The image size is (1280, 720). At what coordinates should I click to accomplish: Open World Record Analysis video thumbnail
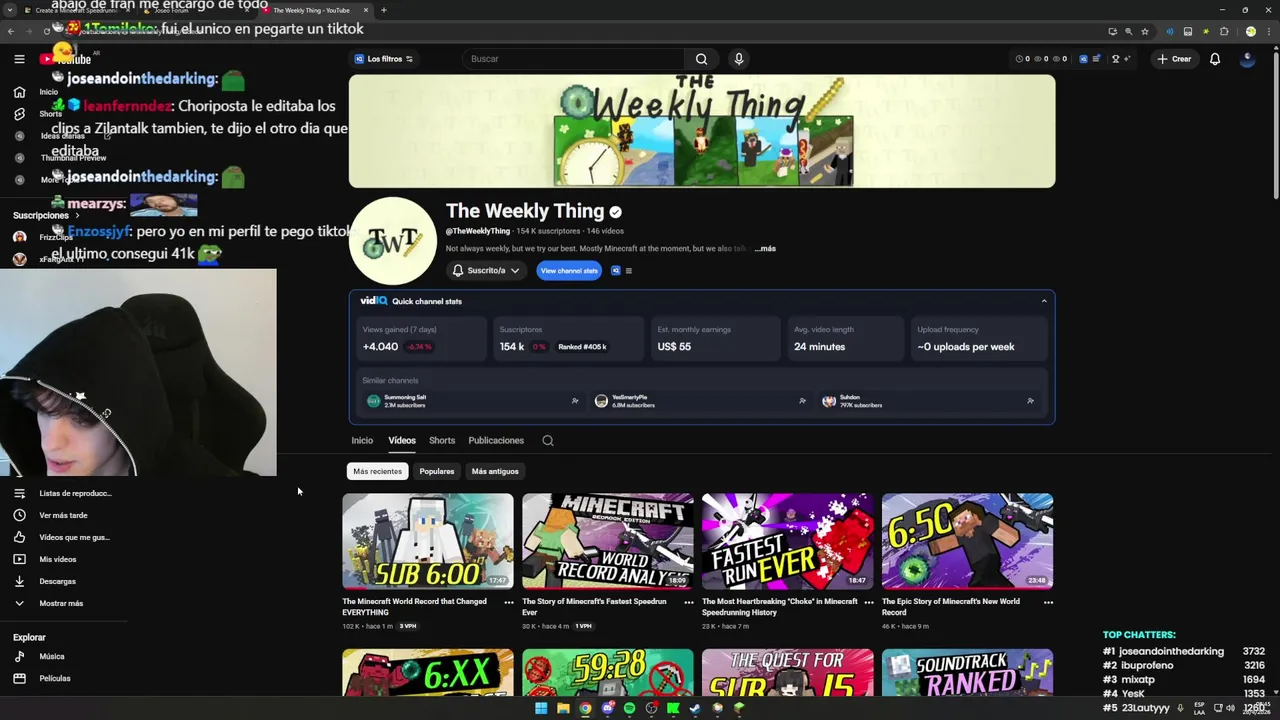(x=608, y=541)
